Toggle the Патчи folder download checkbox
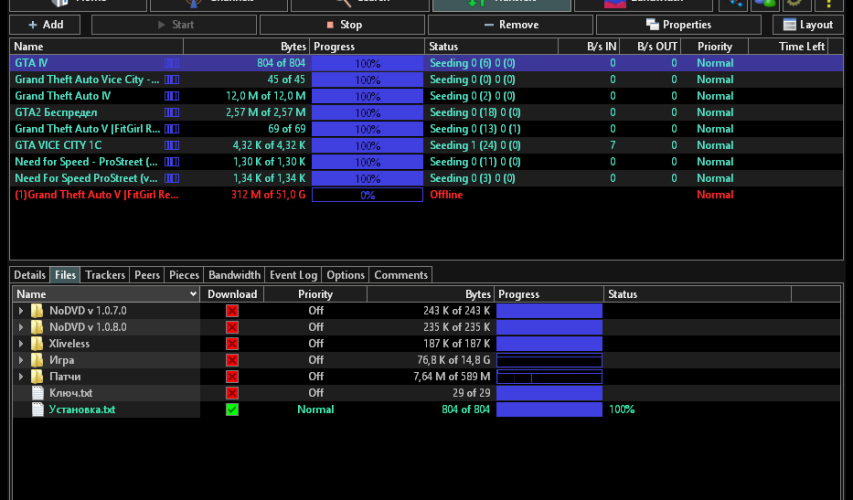The height and width of the screenshot is (500, 853). [x=232, y=376]
